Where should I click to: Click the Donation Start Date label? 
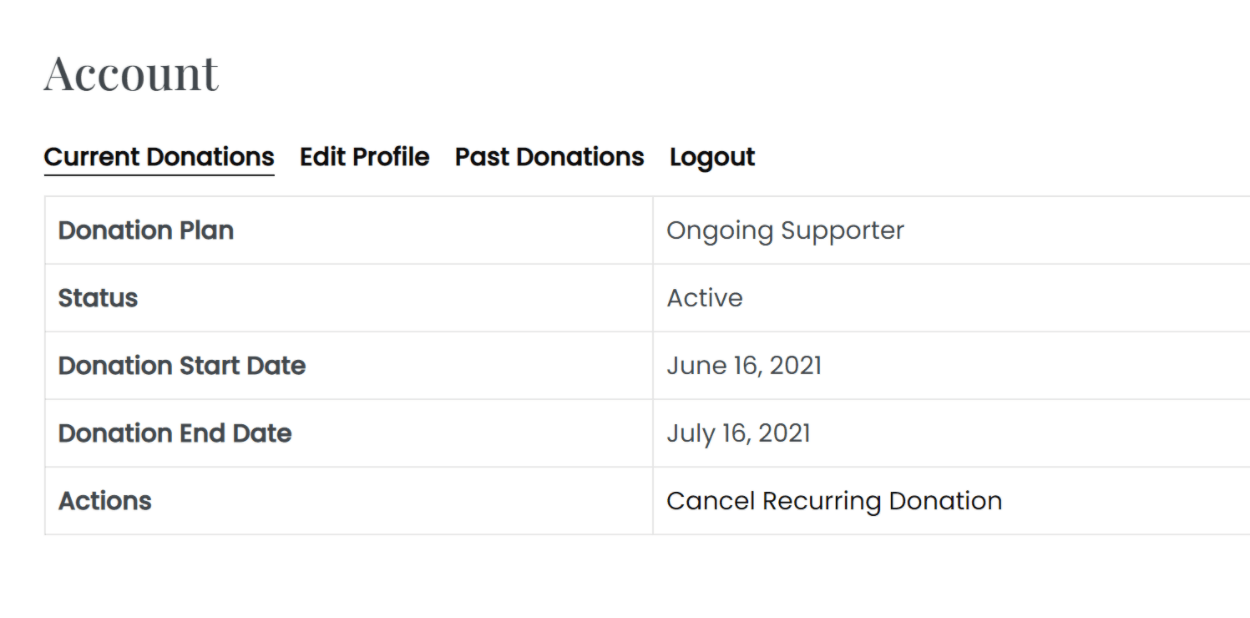coord(181,365)
